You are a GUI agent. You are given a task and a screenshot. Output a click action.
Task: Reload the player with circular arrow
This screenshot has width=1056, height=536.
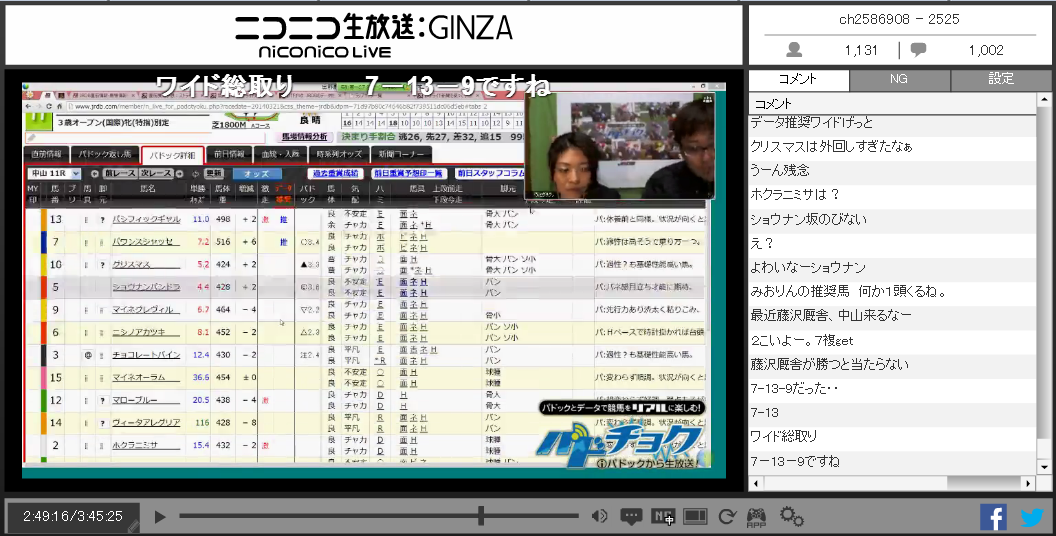tap(727, 517)
